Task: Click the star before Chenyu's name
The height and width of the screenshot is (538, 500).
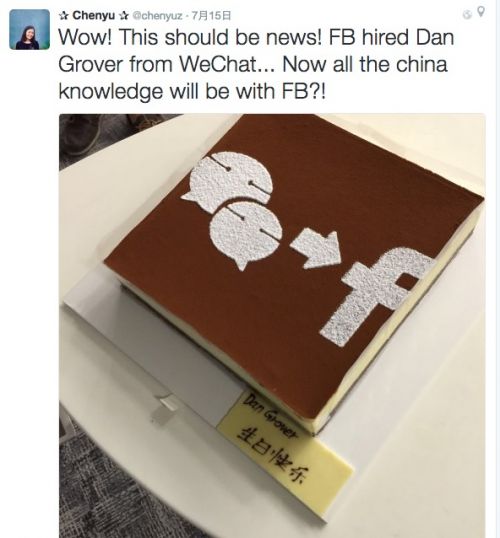Action: (64, 15)
